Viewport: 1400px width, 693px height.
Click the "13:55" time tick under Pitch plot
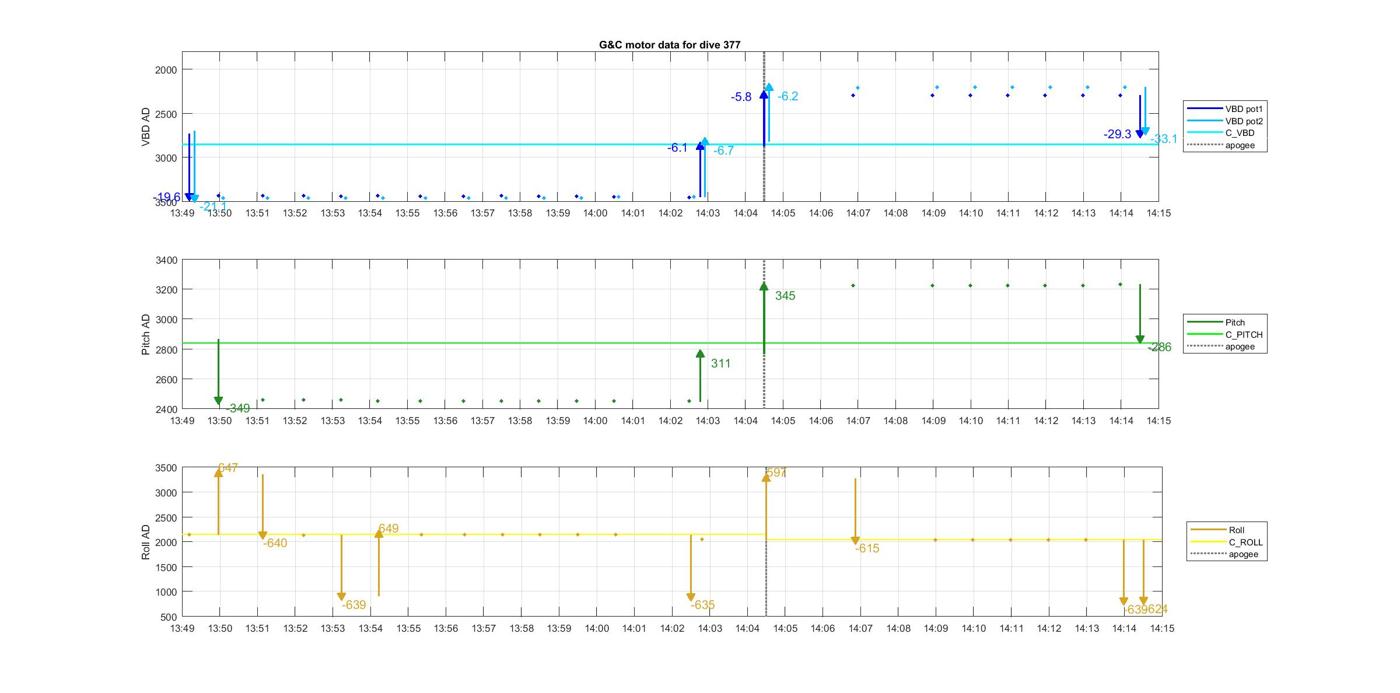(407, 421)
